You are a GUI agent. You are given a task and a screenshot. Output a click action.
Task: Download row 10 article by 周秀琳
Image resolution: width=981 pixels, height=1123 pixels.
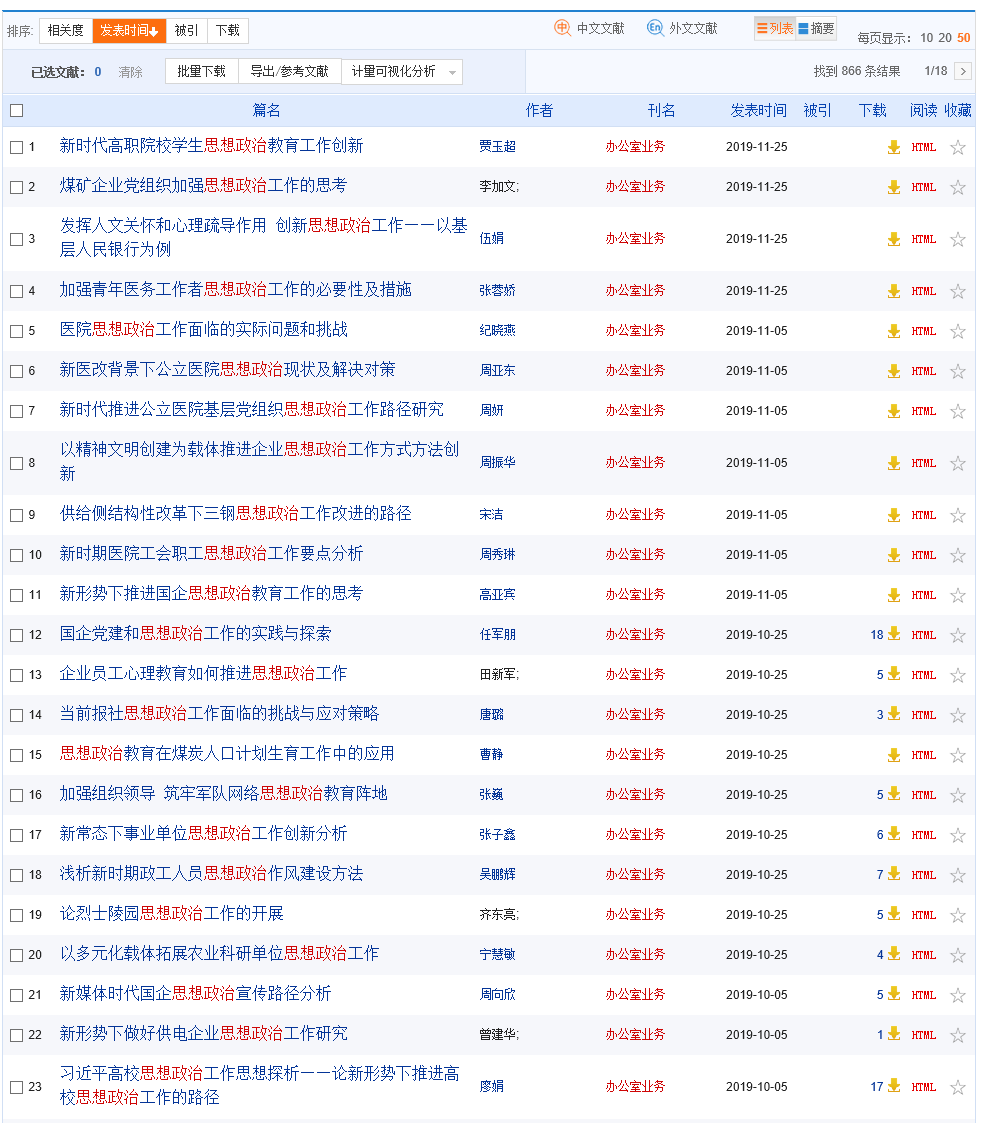[x=894, y=556]
